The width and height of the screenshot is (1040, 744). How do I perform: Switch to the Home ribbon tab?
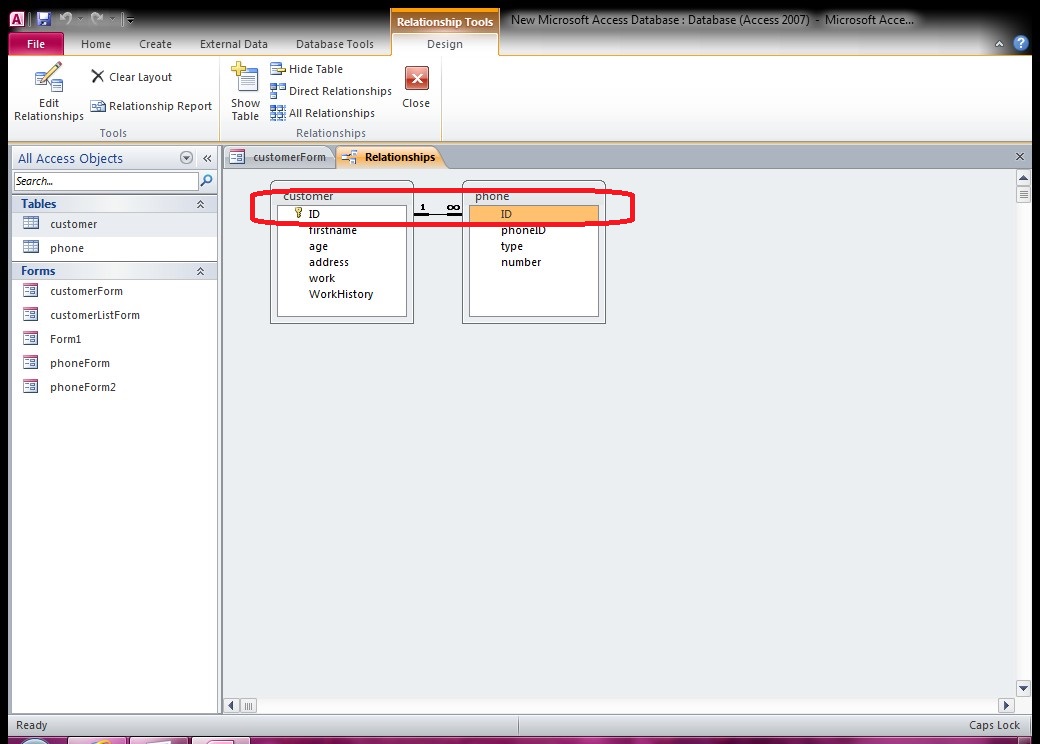tap(96, 44)
